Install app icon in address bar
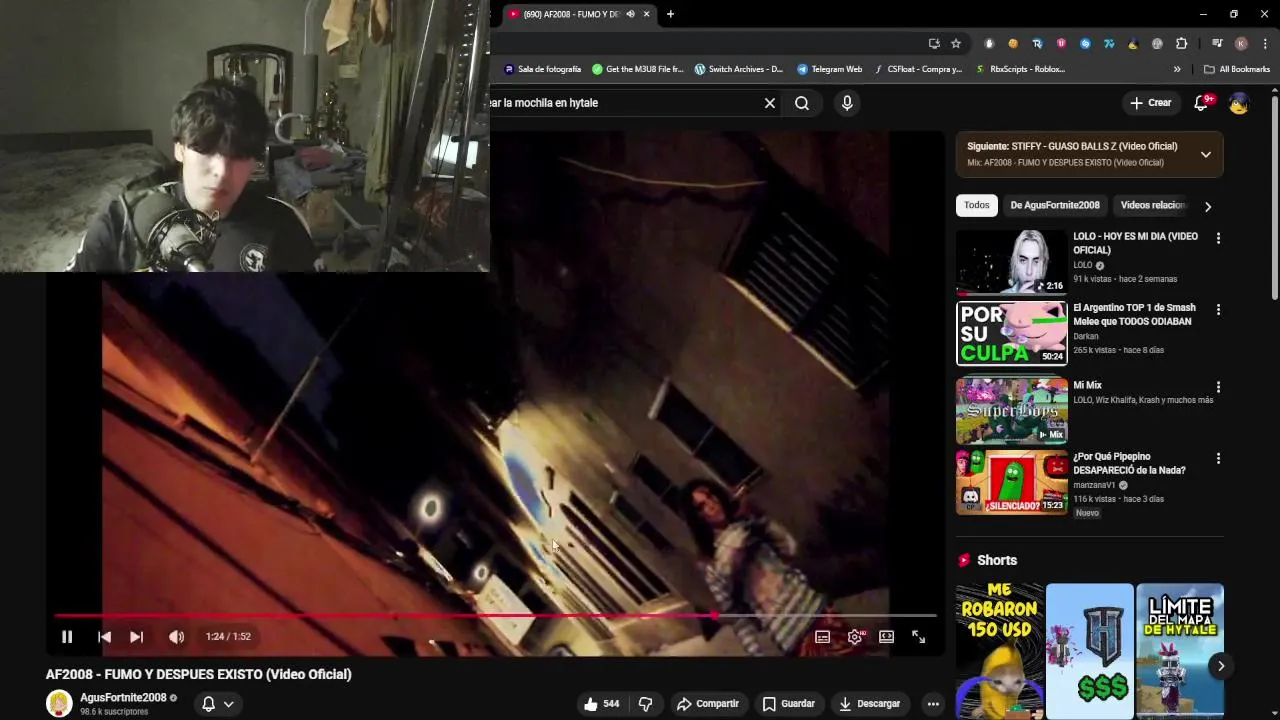 point(934,43)
